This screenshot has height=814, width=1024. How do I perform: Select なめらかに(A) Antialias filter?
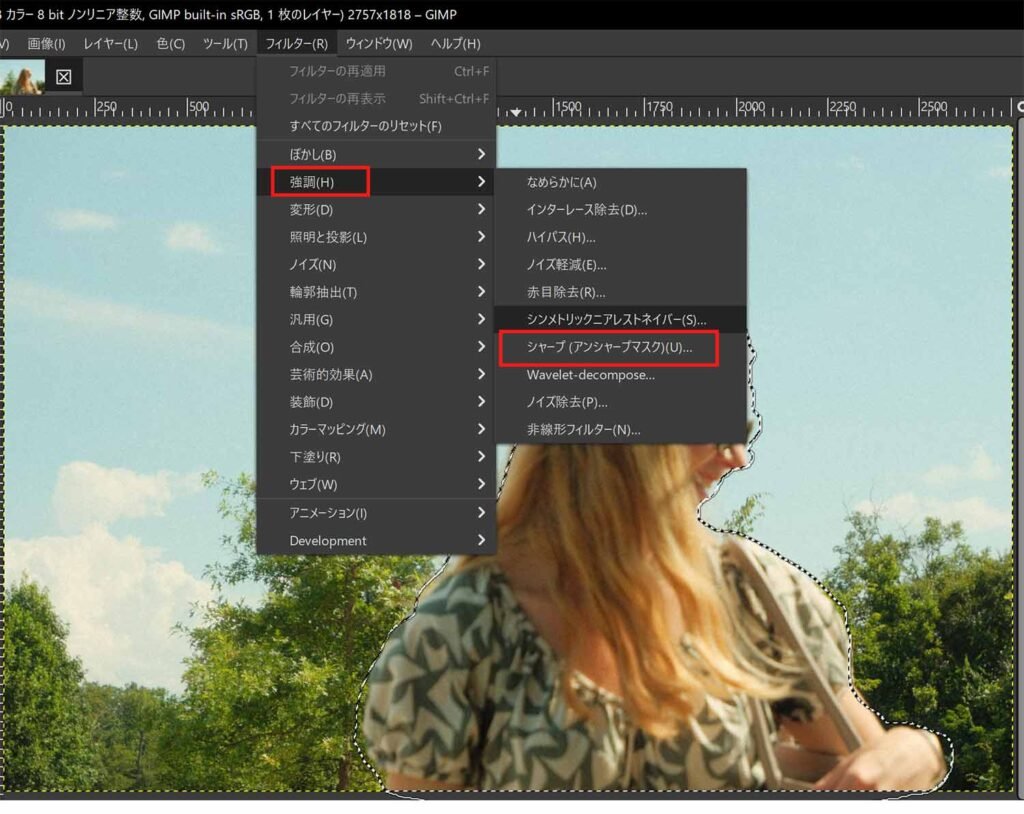[x=561, y=182]
